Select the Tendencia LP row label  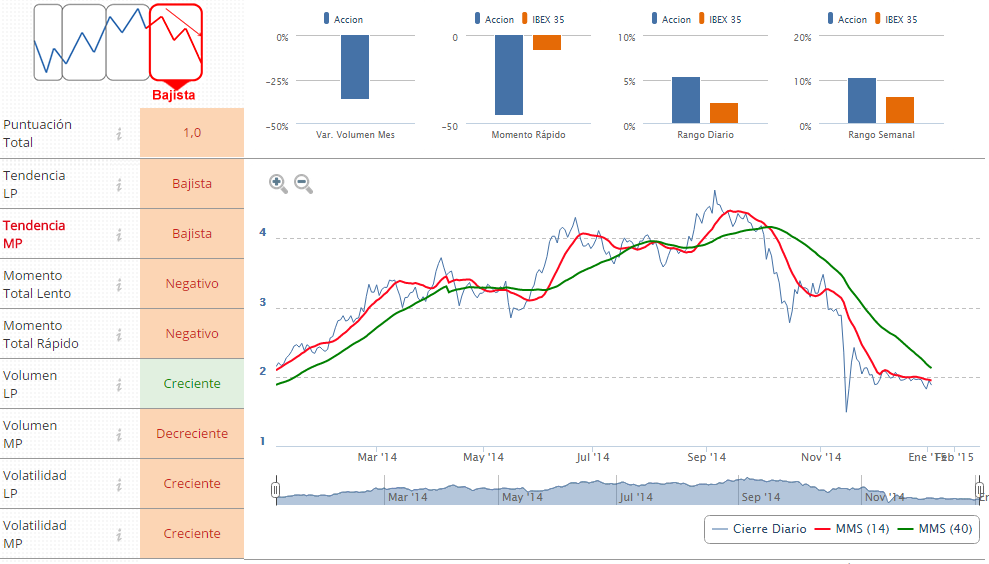(x=34, y=184)
